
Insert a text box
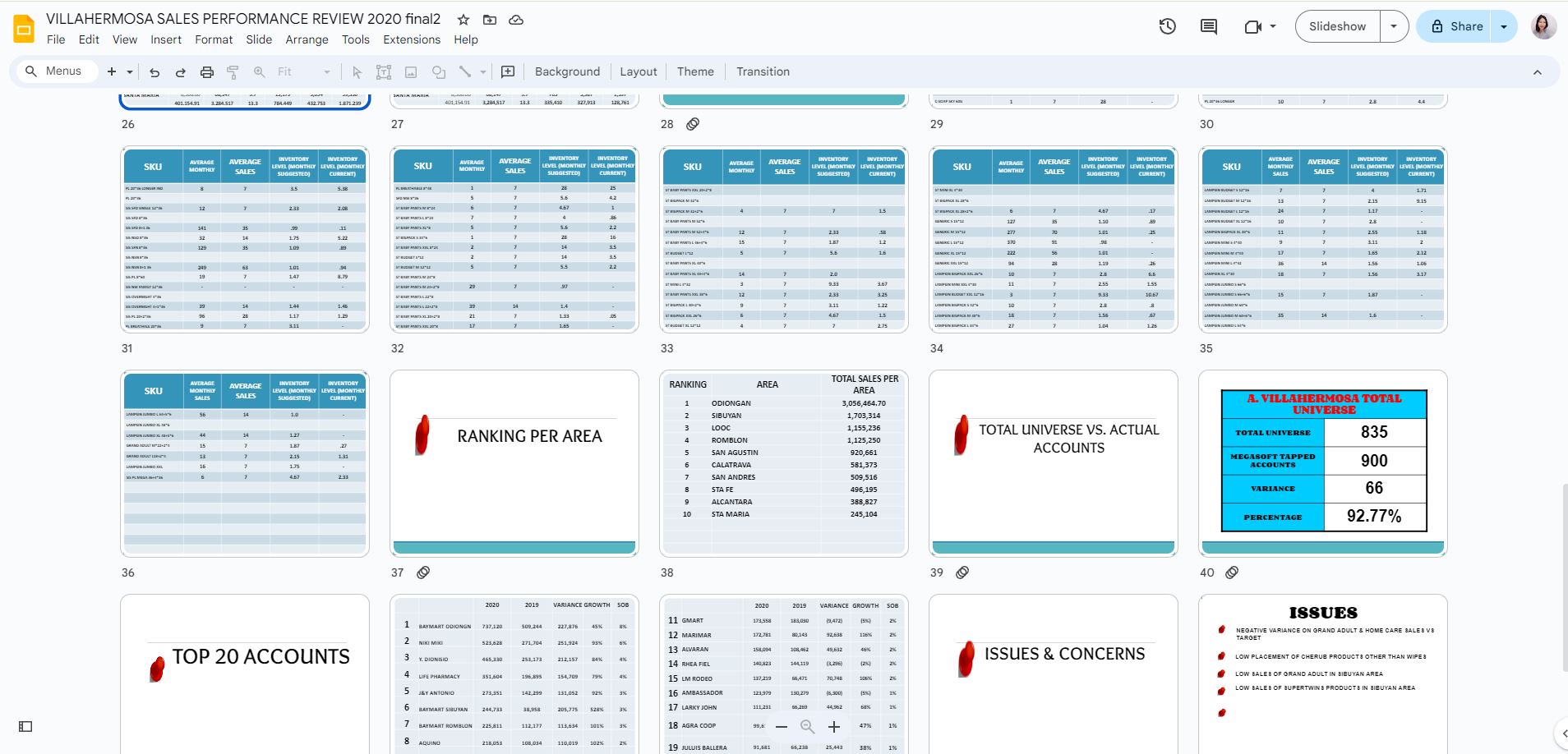[x=384, y=72]
